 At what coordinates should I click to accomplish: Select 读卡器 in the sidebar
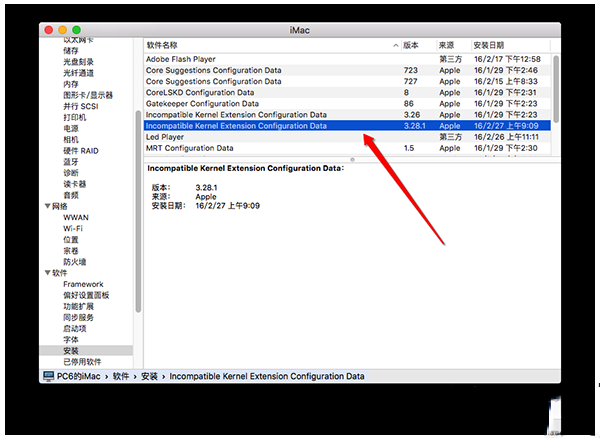click(75, 184)
